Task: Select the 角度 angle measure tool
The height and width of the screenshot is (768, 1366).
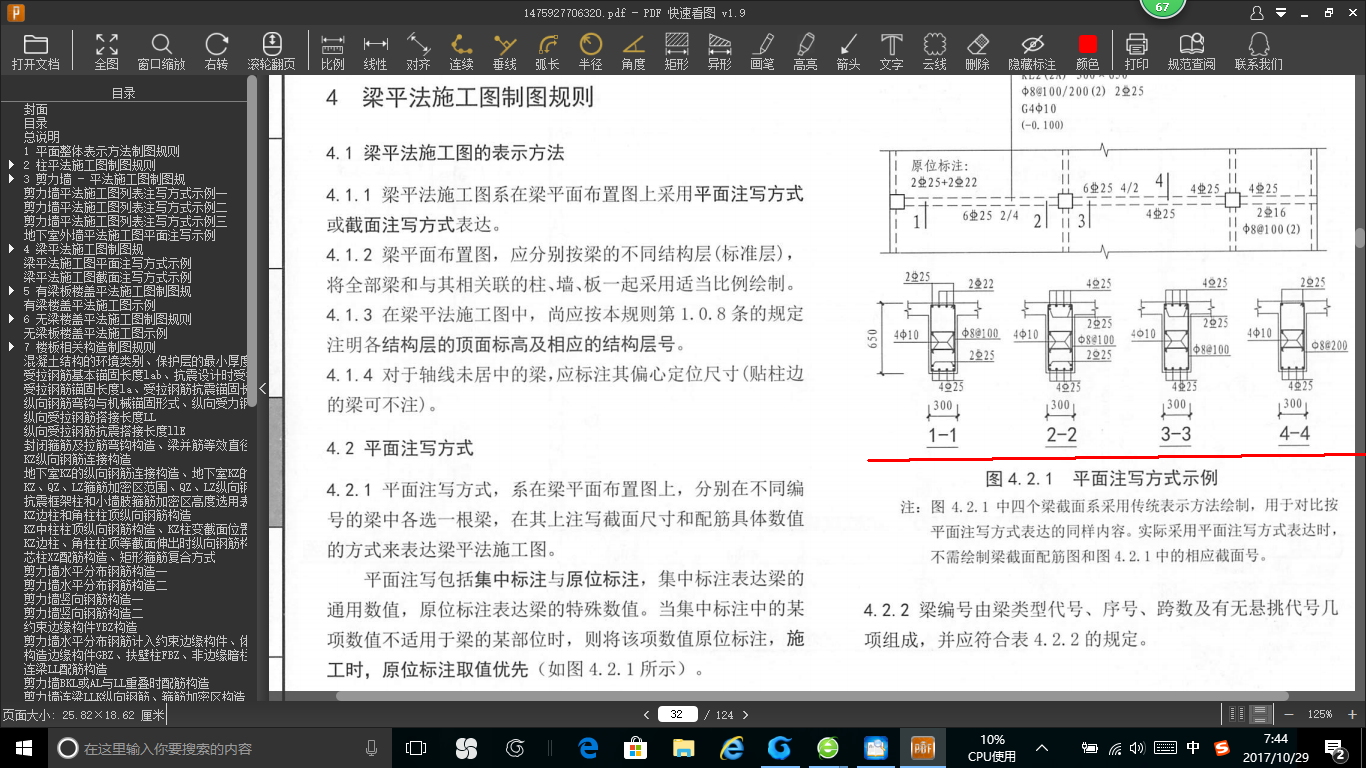Action: (633, 51)
